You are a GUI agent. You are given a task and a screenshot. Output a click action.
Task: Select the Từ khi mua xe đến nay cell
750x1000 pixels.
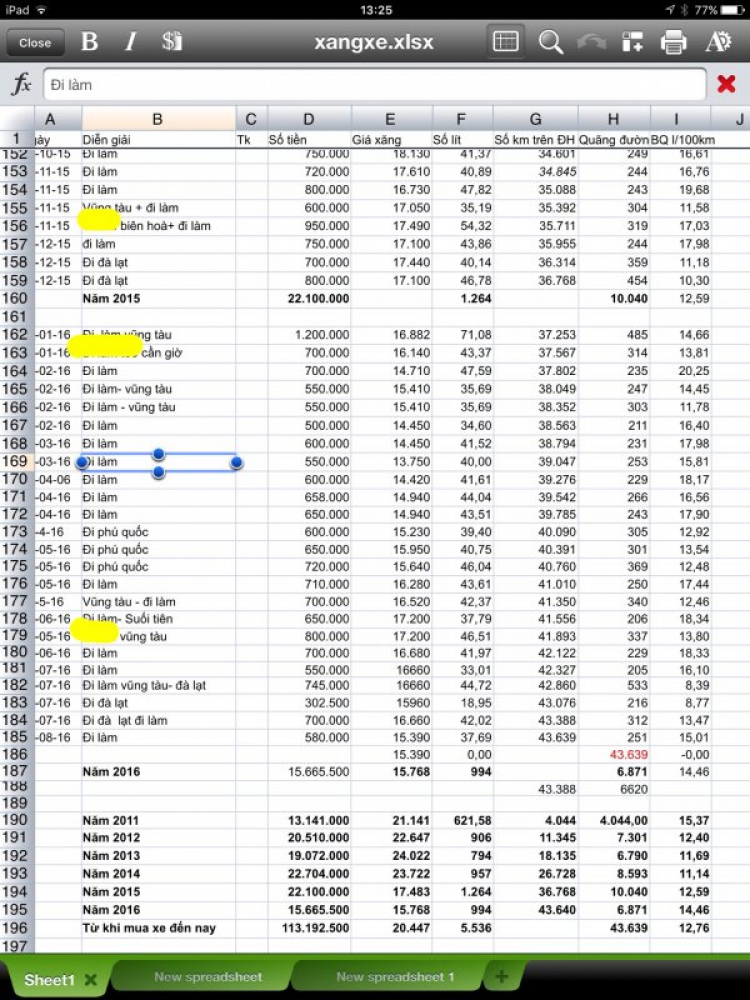(158, 928)
